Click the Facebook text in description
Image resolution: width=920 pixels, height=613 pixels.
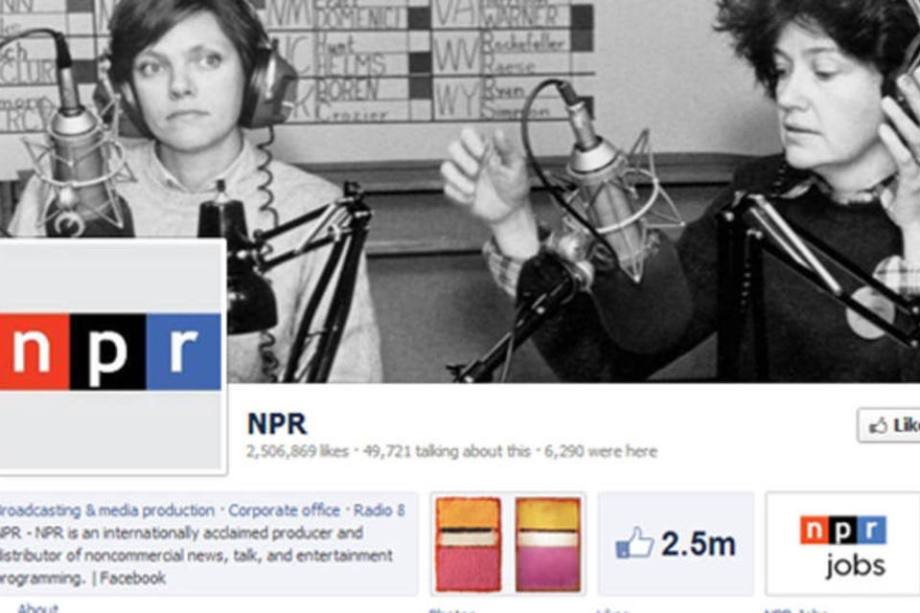[x=133, y=578]
